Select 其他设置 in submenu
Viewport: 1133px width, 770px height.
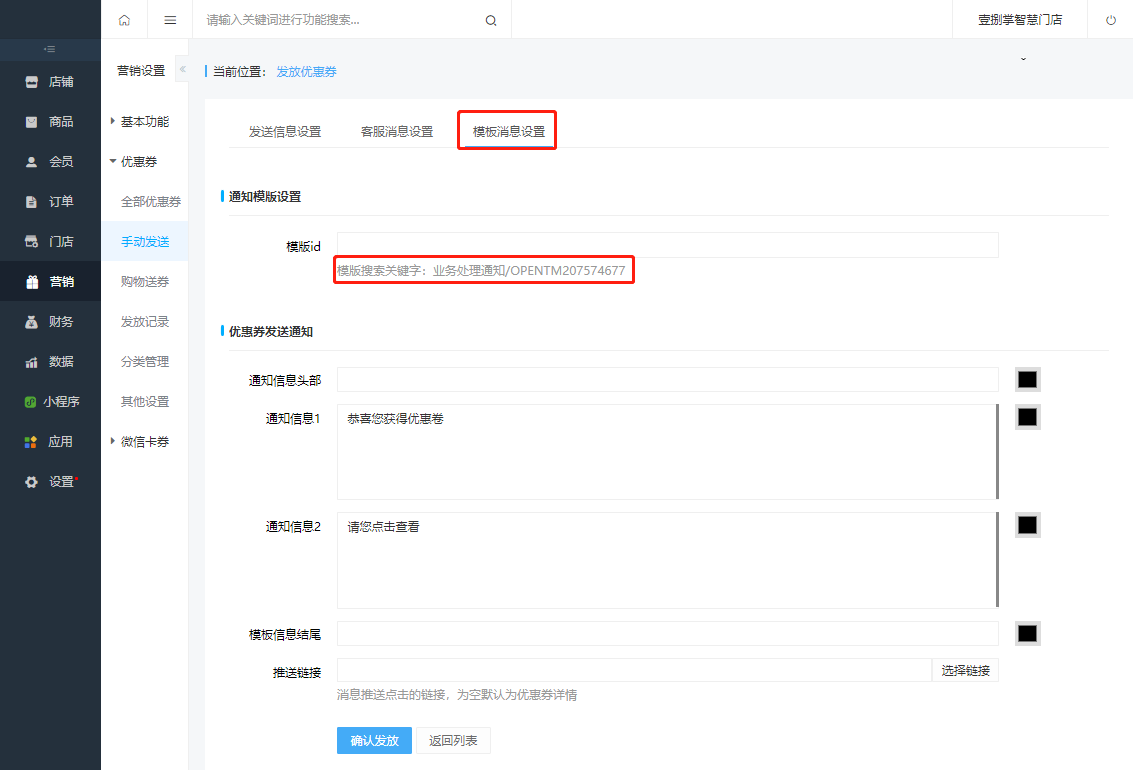[x=145, y=402]
